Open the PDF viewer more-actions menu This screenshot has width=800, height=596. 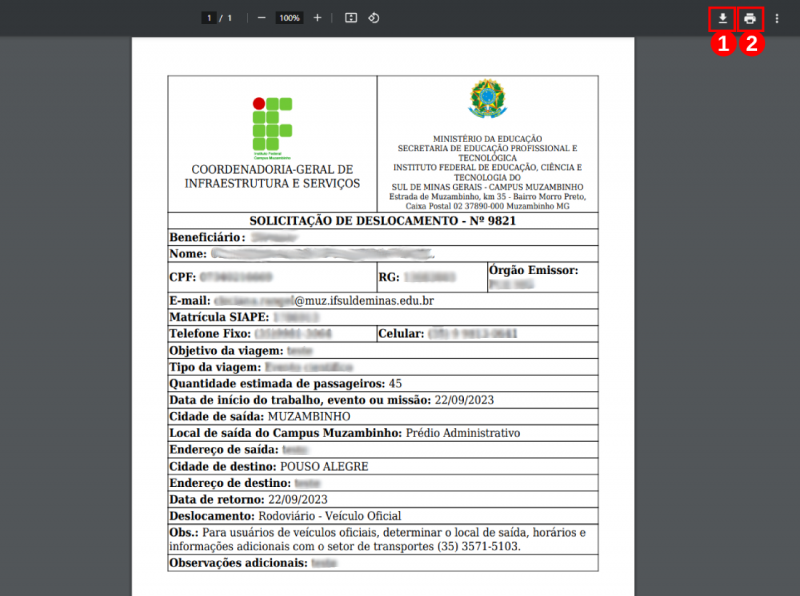pyautogui.click(x=777, y=18)
